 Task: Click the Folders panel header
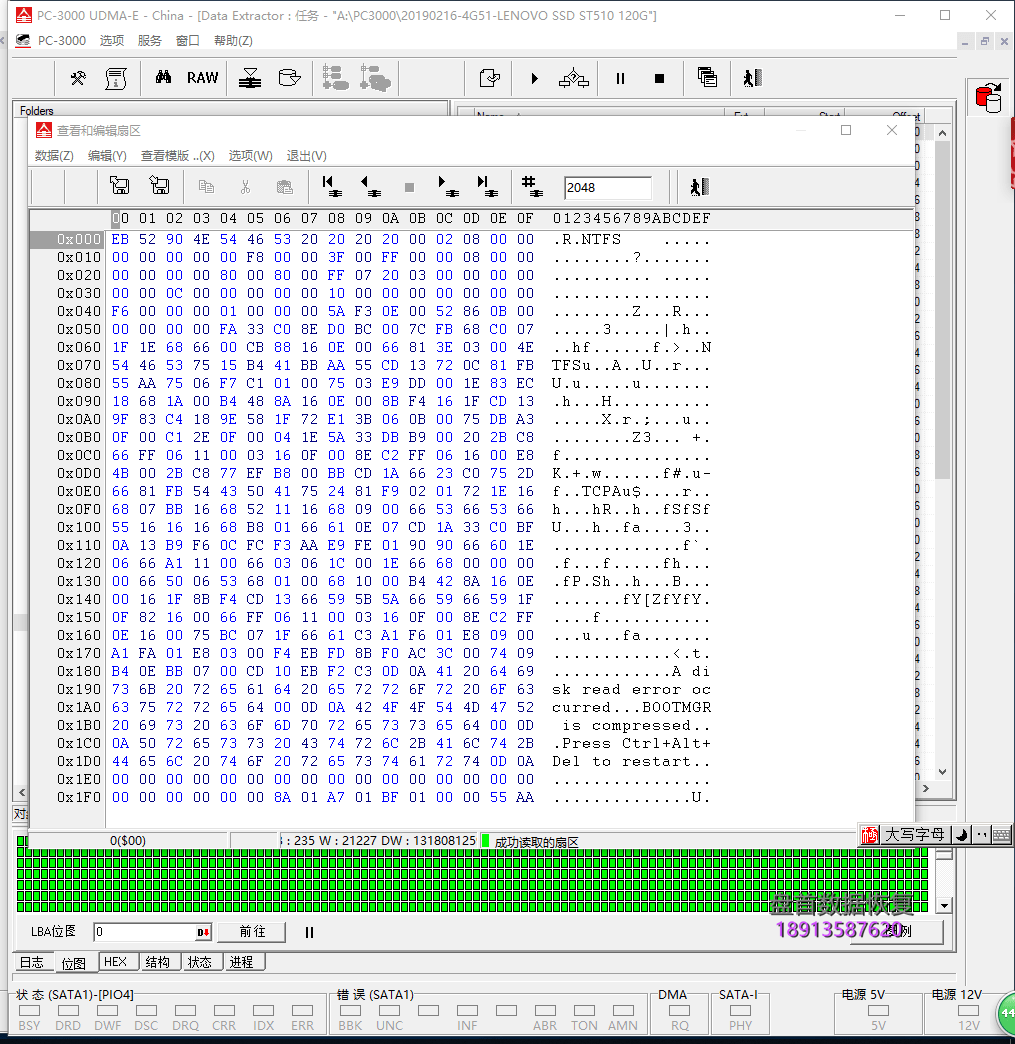tap(230, 111)
